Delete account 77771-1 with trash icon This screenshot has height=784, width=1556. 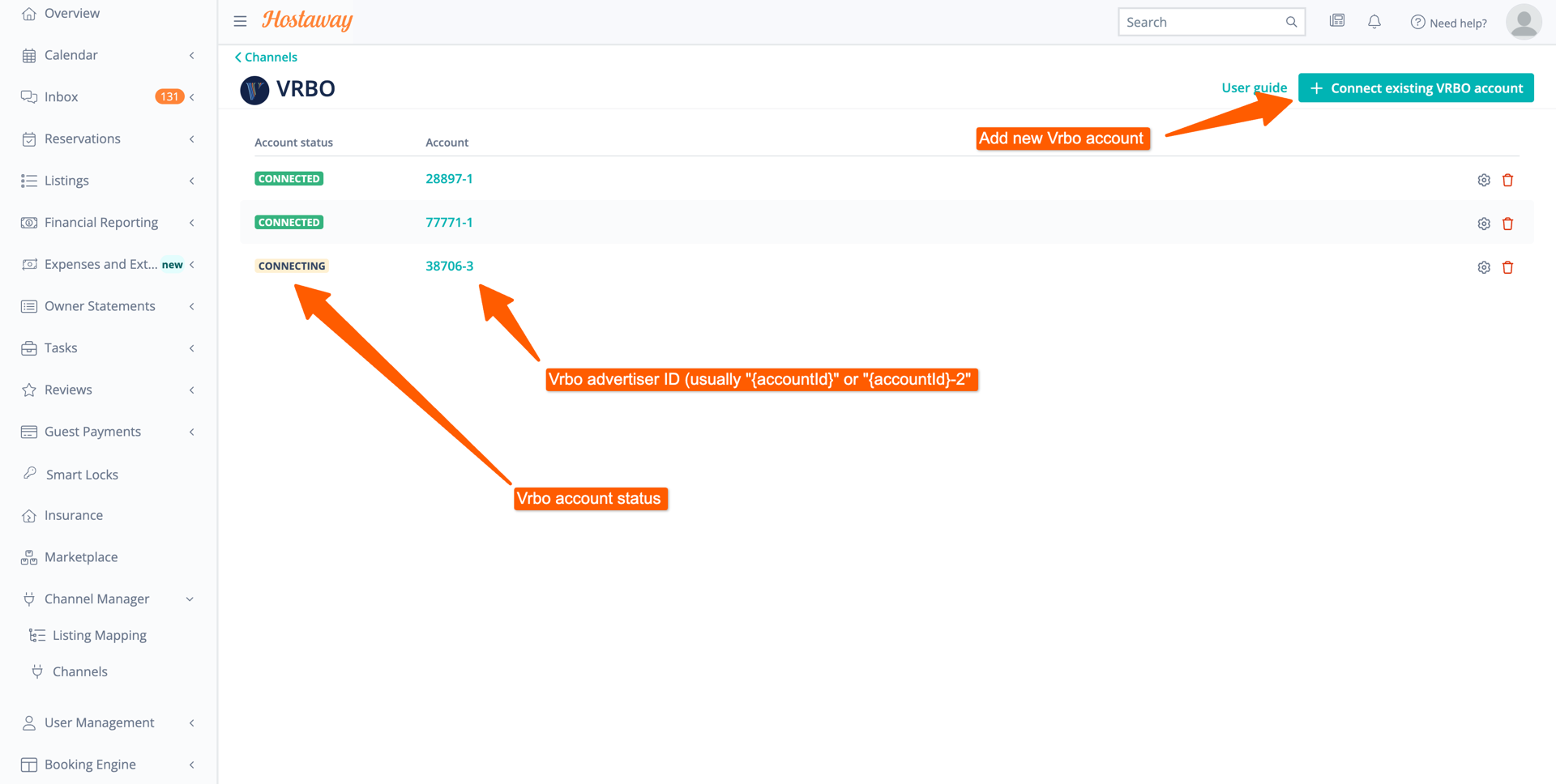pyautogui.click(x=1508, y=224)
